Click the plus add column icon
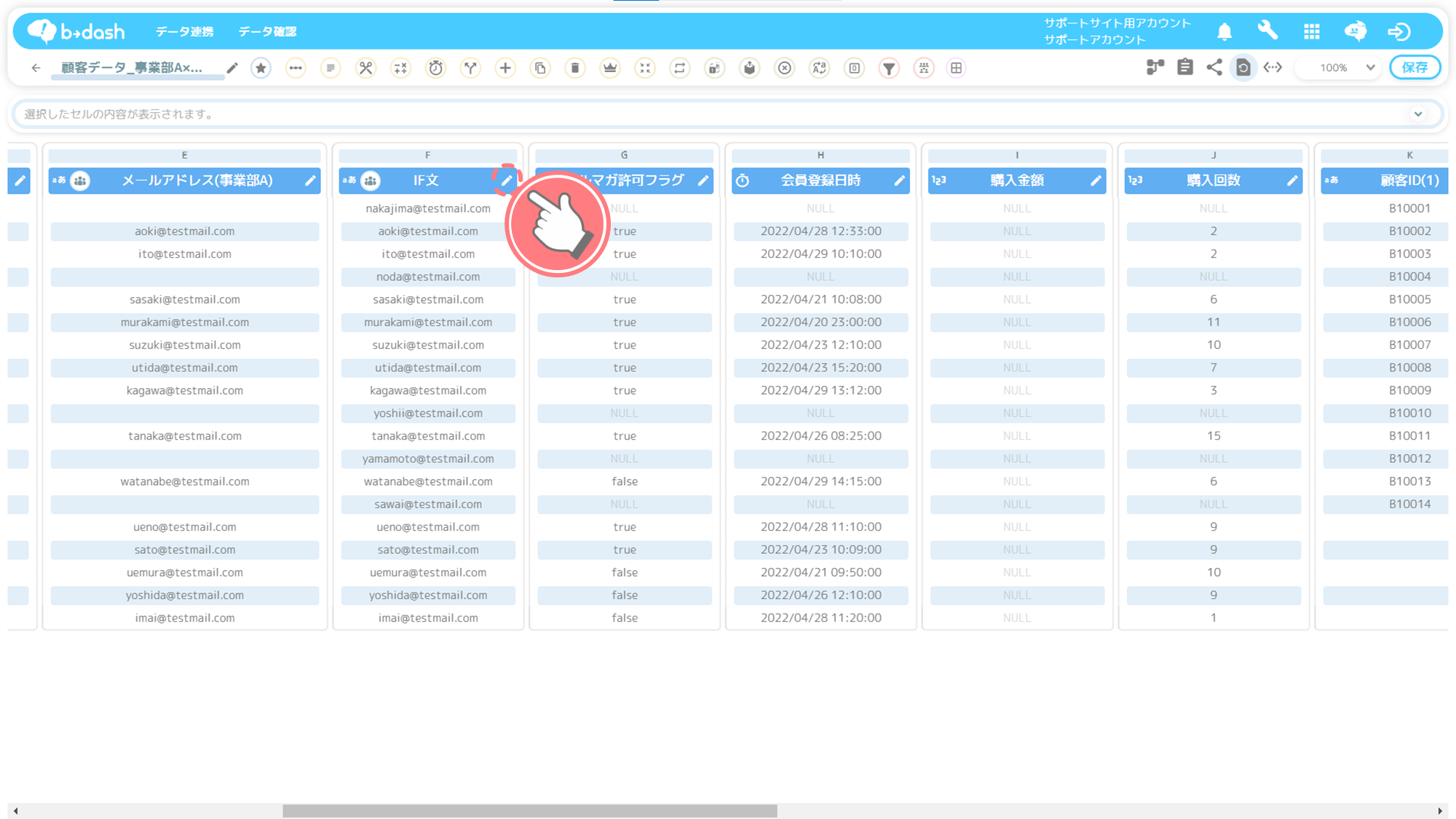Image resolution: width=1456 pixels, height=819 pixels. click(505, 68)
